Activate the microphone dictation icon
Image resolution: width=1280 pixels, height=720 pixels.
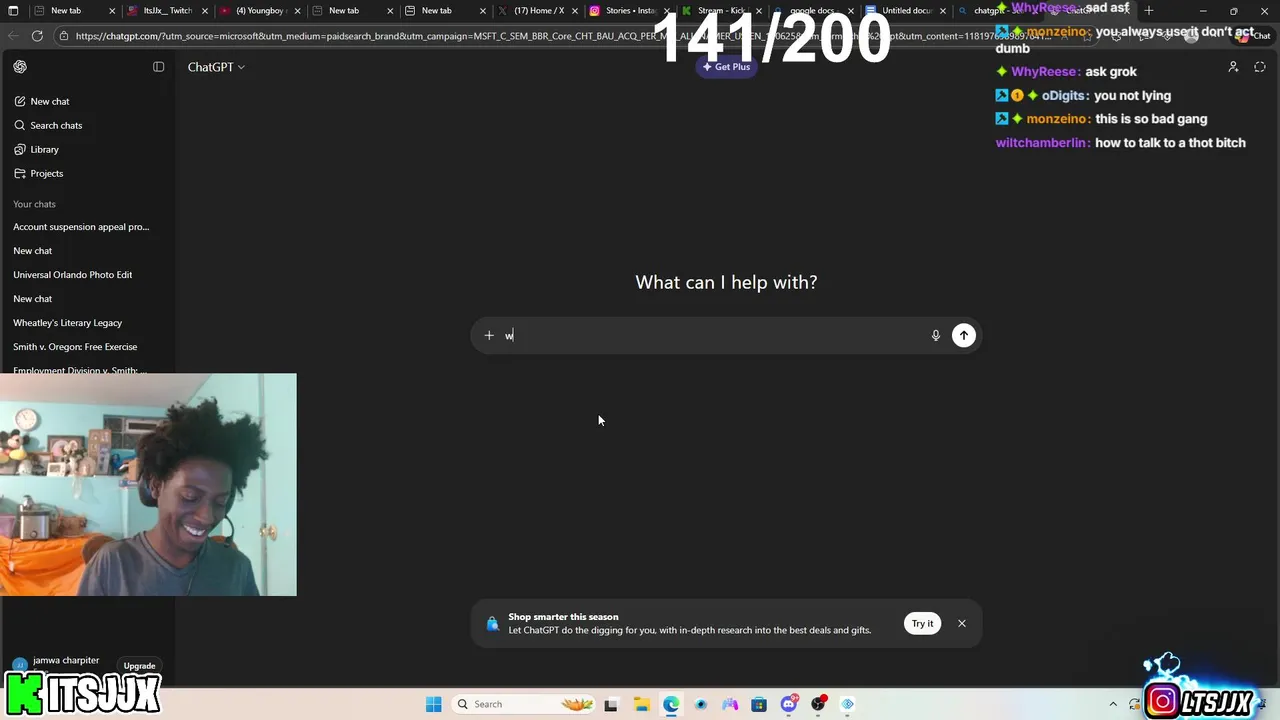tap(936, 336)
